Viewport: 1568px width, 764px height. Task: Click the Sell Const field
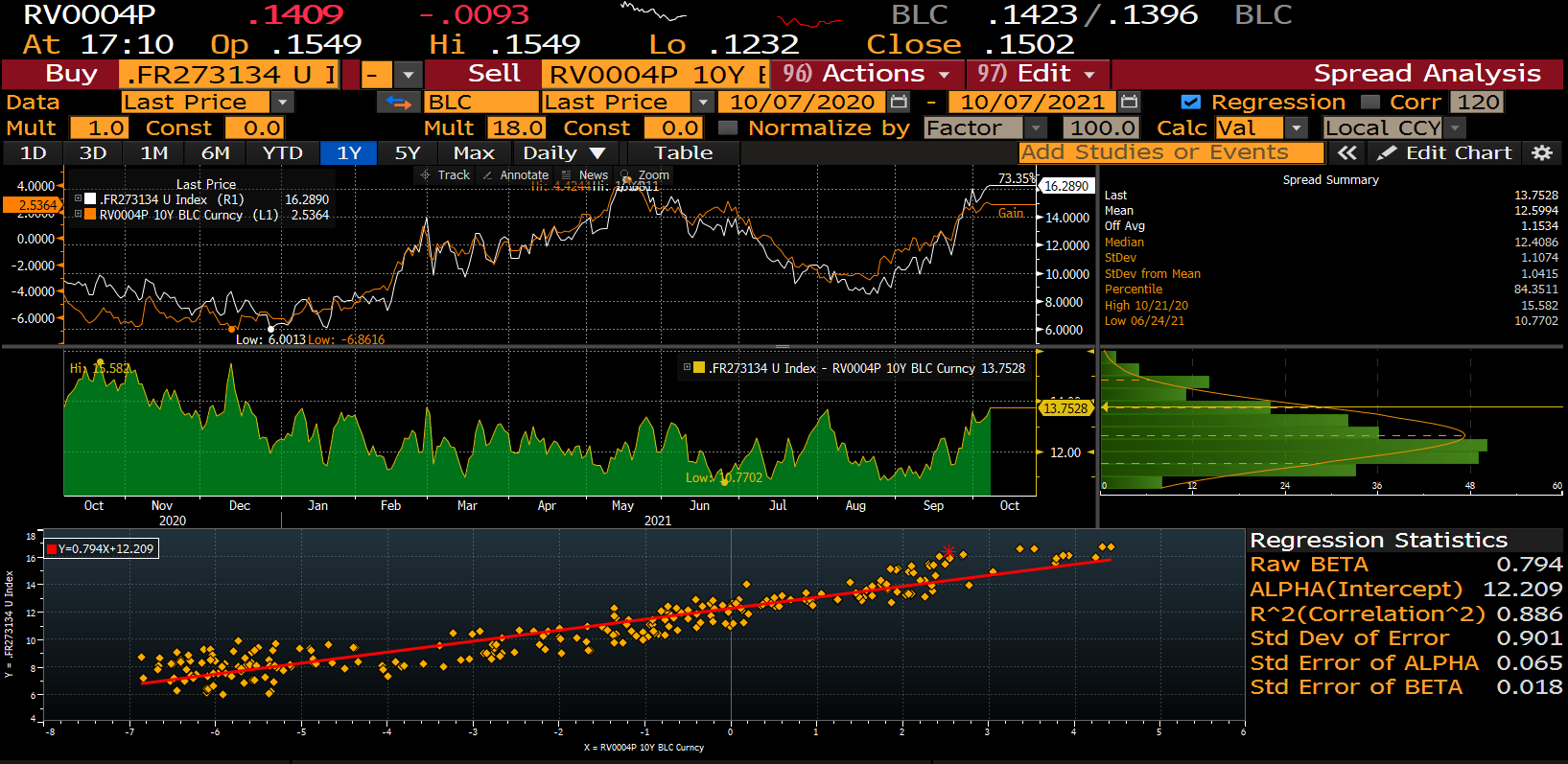coord(674,127)
